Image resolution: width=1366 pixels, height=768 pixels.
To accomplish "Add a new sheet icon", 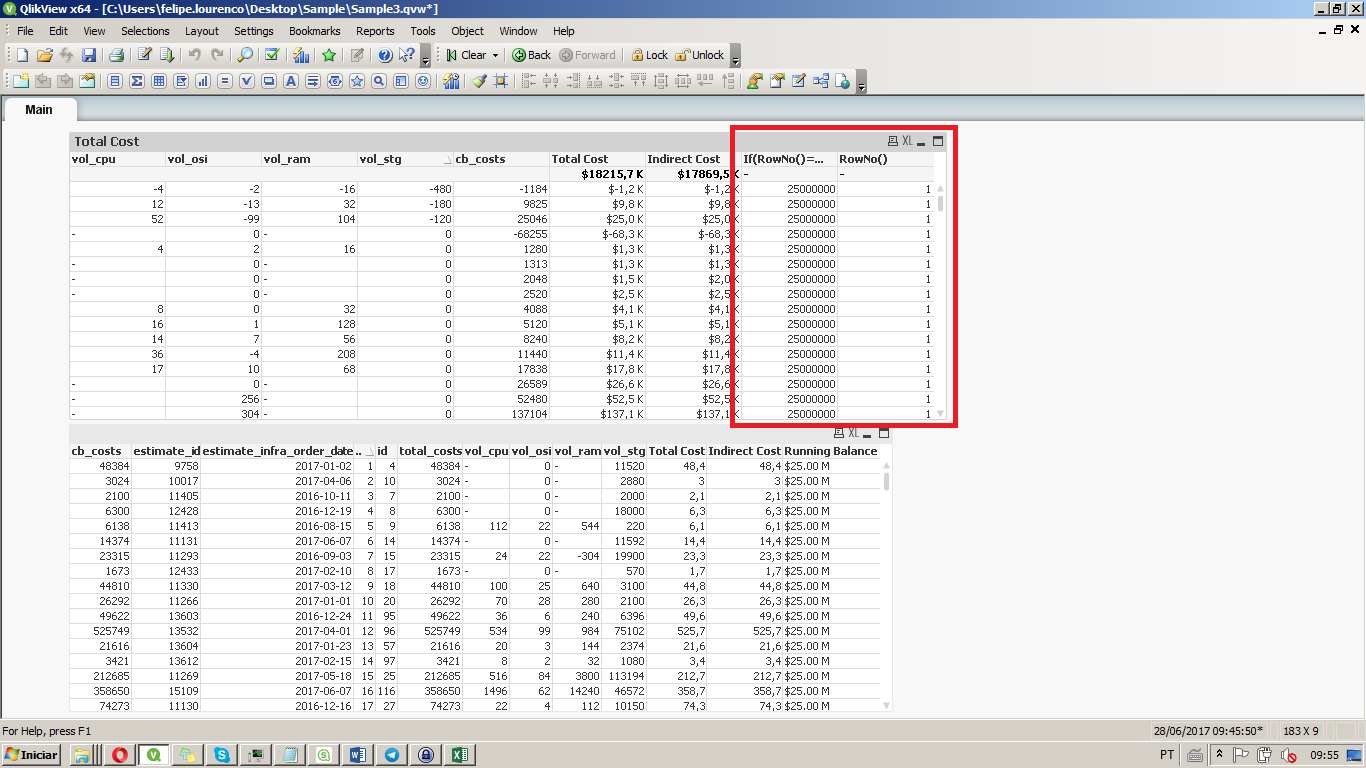I will (x=21, y=81).
